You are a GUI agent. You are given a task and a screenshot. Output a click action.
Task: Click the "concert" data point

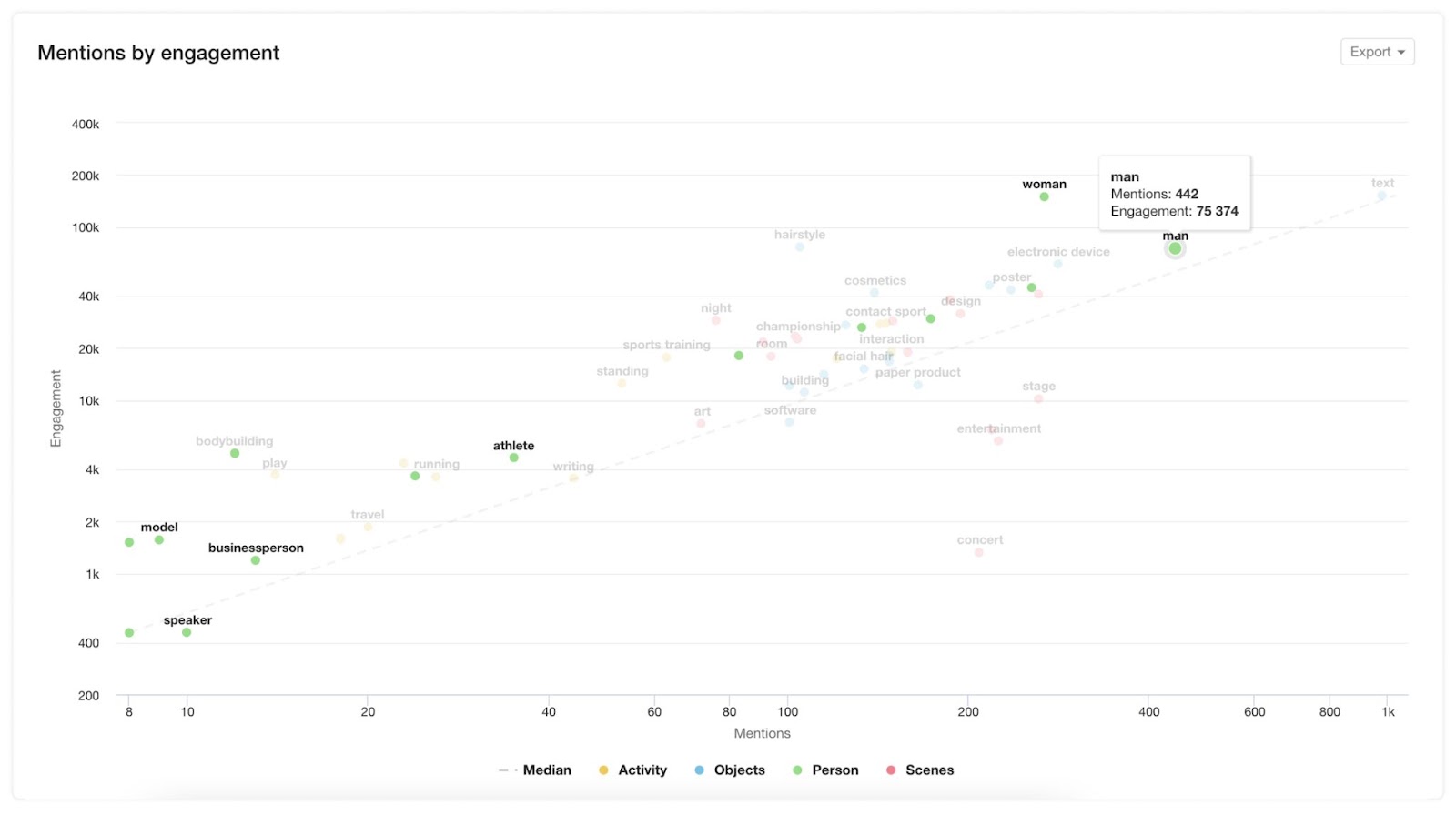(979, 550)
